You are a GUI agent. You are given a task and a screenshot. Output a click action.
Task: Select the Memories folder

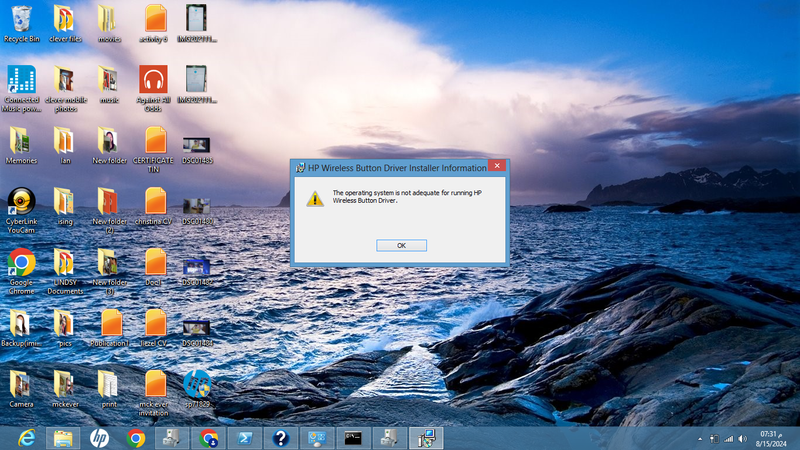[x=21, y=145]
